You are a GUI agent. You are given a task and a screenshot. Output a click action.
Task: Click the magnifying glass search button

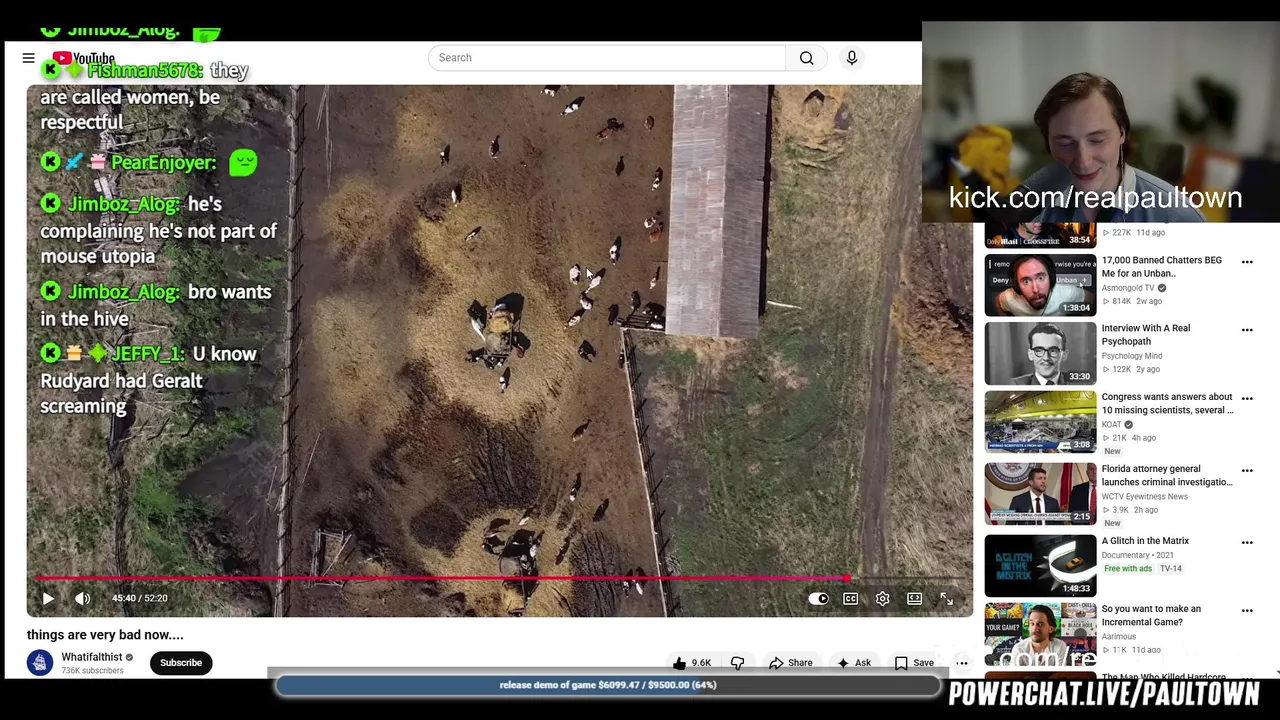(807, 58)
